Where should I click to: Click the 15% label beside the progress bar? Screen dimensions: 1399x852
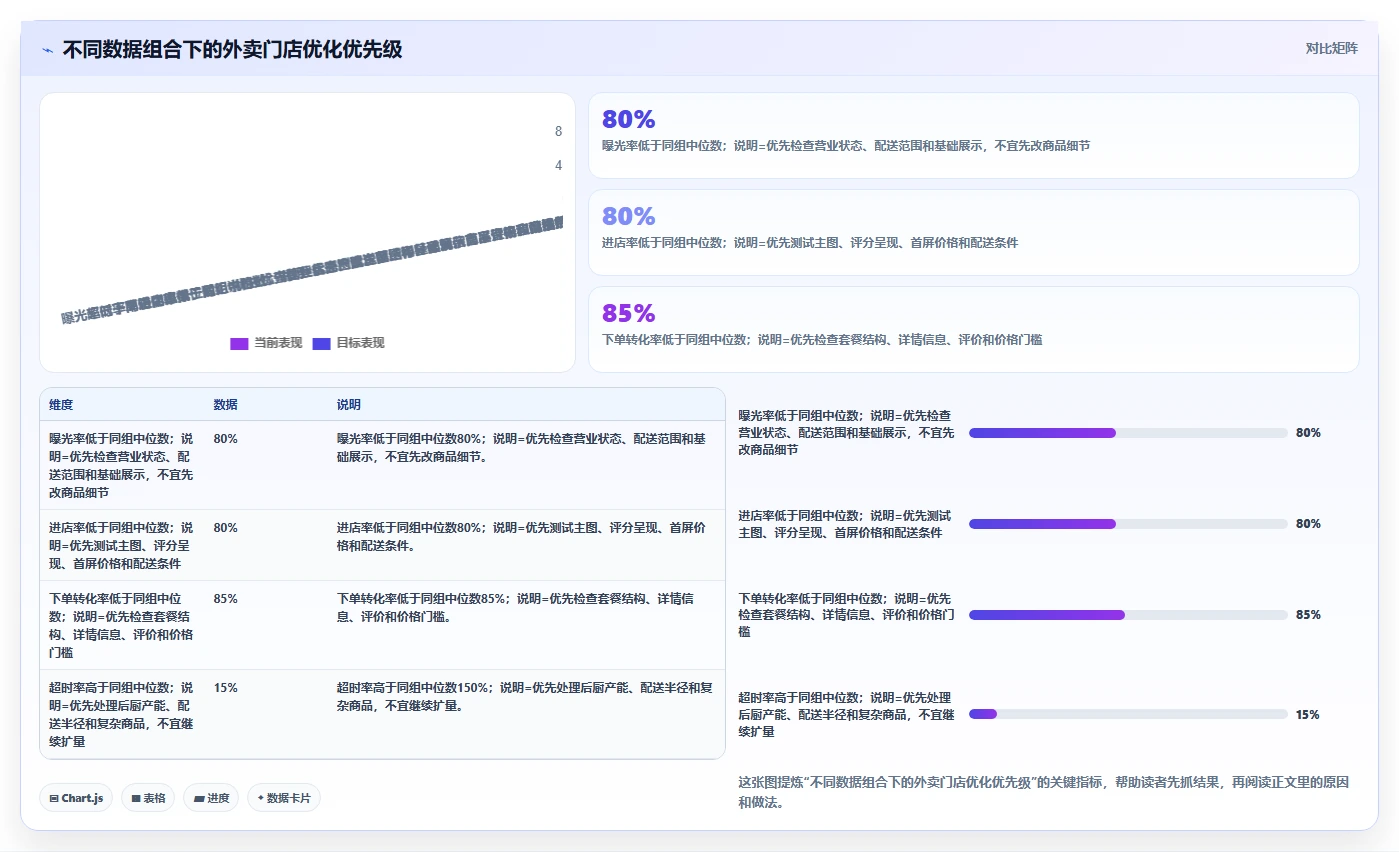[x=1308, y=715]
